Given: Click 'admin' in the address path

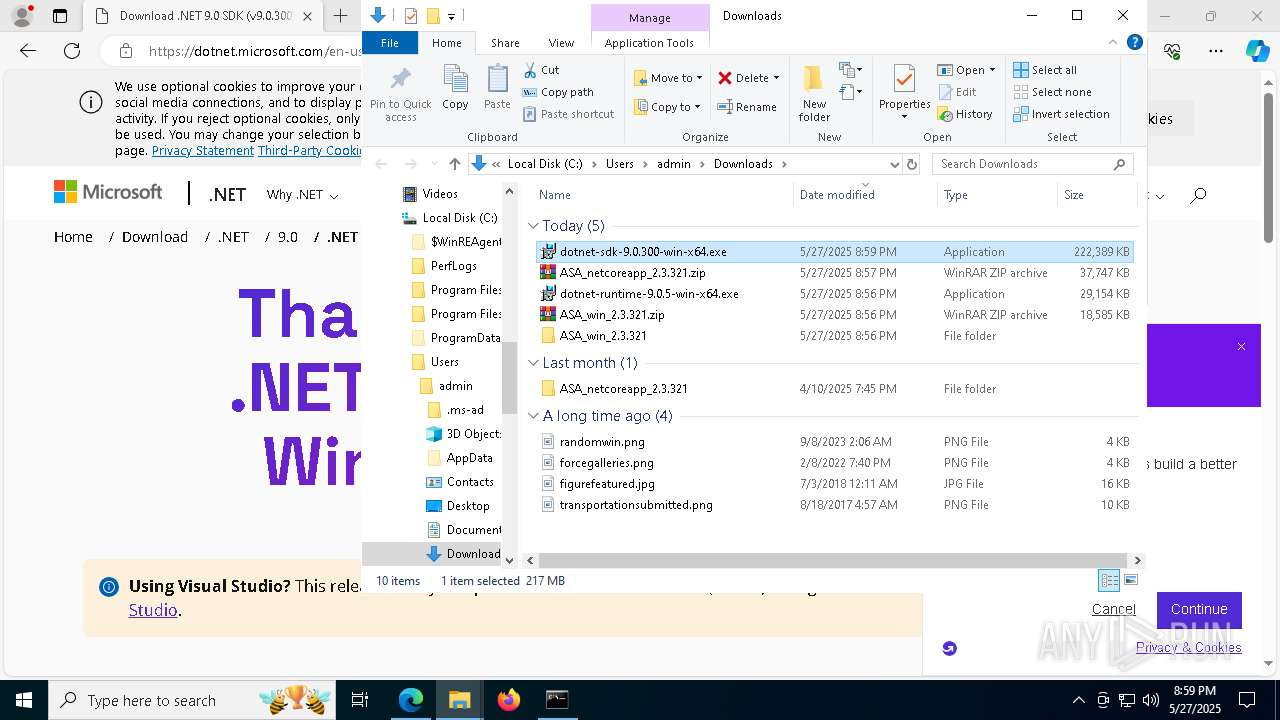Looking at the screenshot, I should click(x=673, y=164).
